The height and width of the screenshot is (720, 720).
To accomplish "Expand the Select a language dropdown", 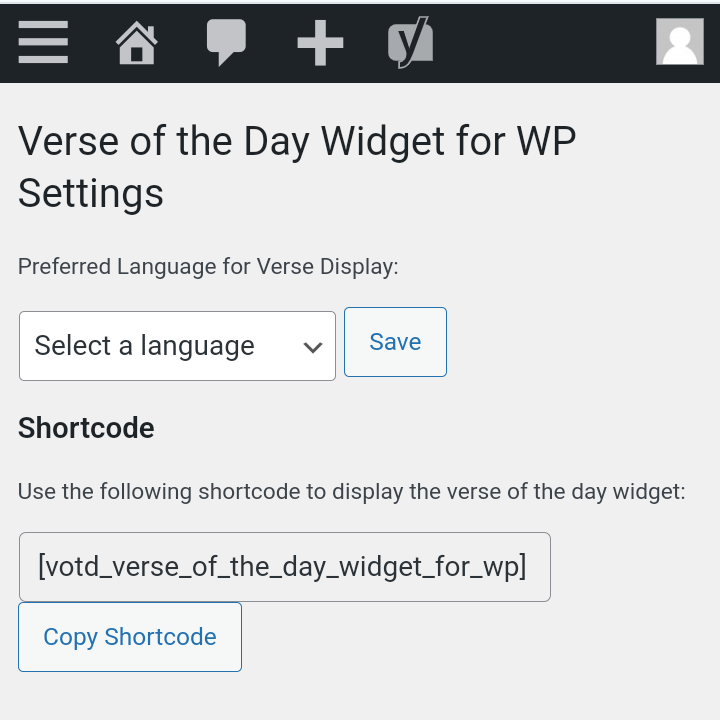I will pos(177,346).
